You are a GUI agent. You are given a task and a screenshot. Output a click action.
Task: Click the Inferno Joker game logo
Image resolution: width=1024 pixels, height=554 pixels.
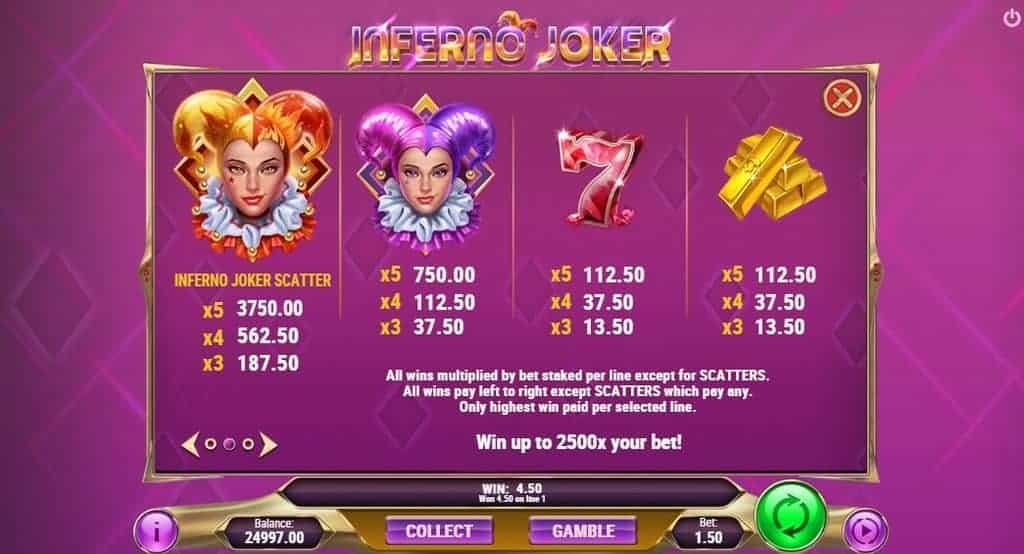click(x=510, y=41)
